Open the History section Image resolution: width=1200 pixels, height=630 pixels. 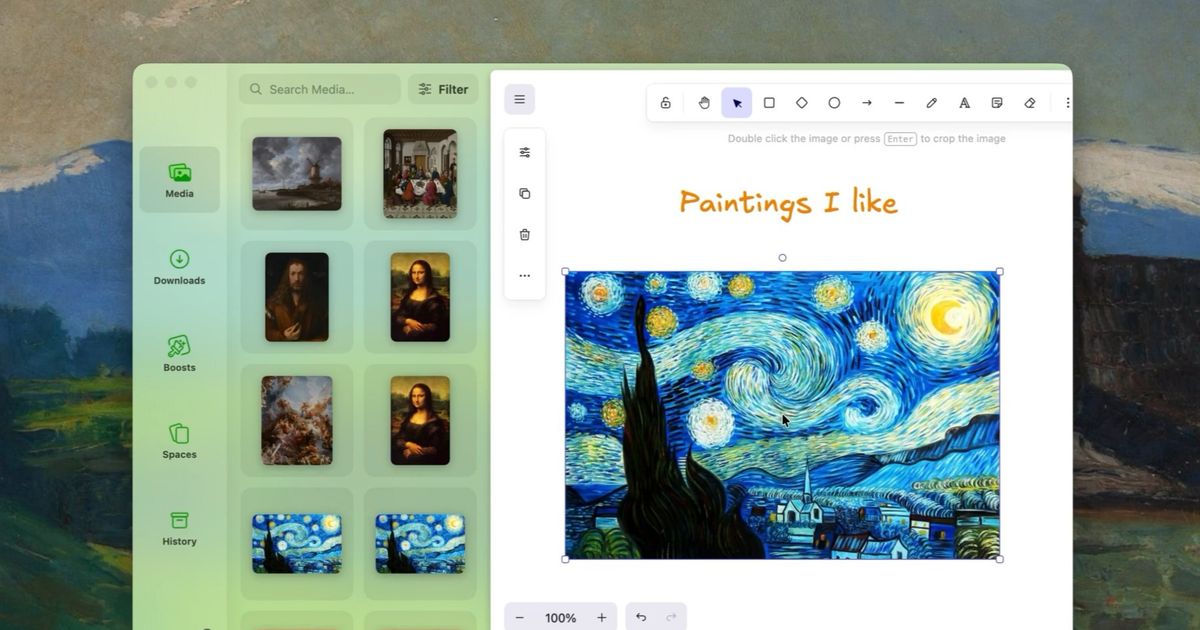click(180, 528)
